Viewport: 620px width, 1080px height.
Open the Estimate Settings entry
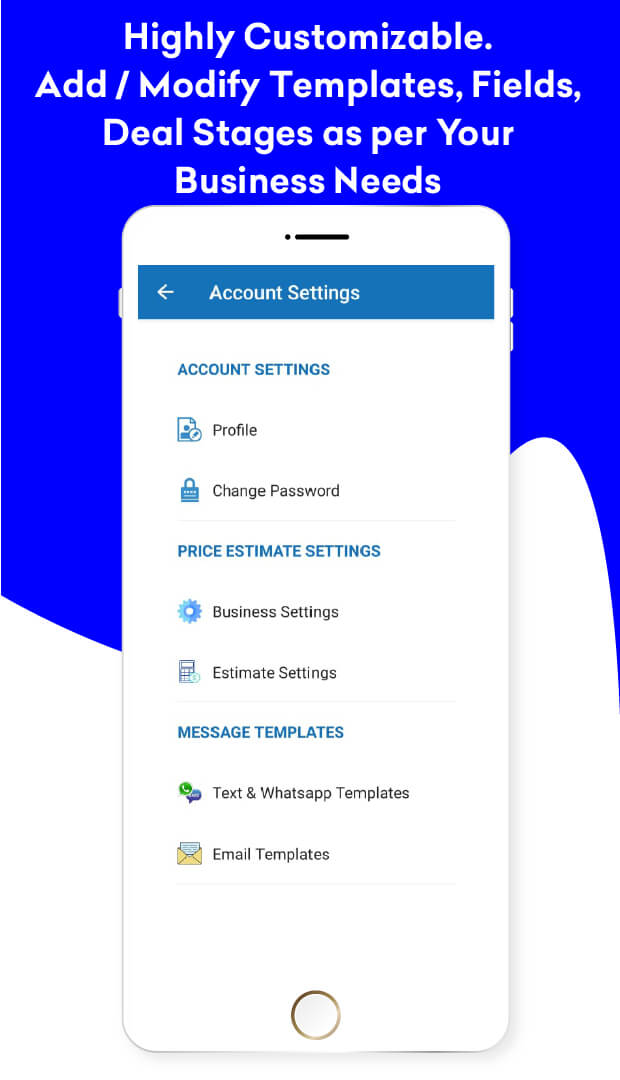point(316,672)
